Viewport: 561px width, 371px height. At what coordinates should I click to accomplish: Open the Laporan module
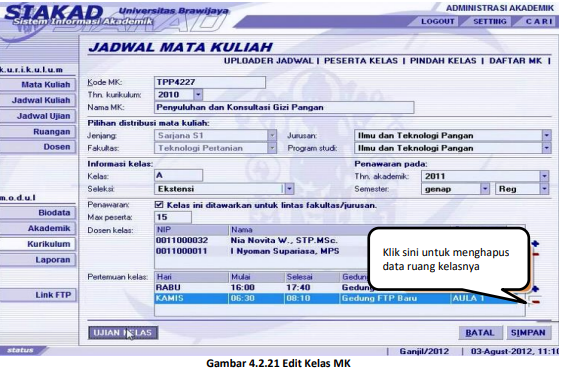pyautogui.click(x=38, y=260)
